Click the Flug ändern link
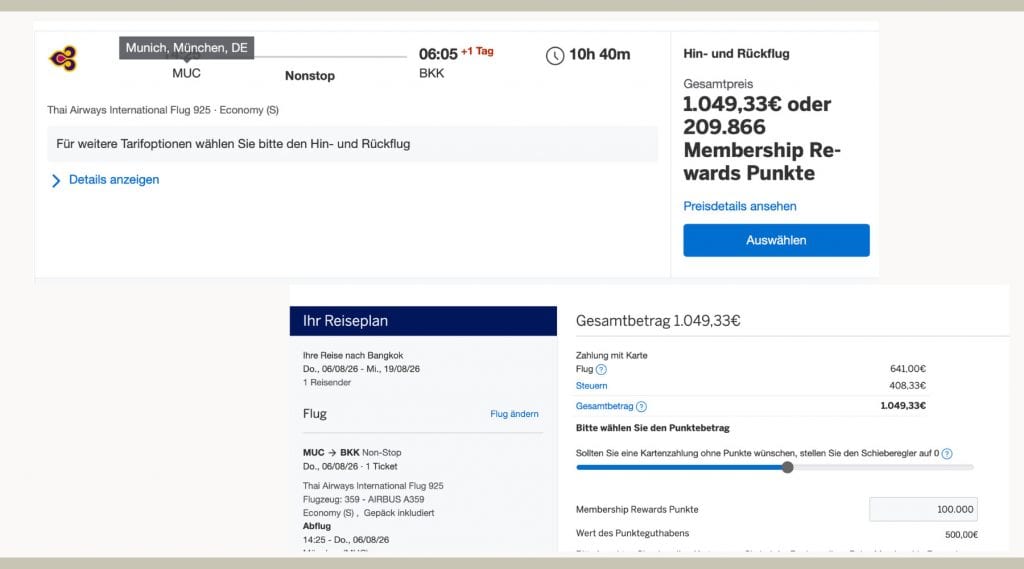Viewport: 1024px width, 569px height. pos(514,414)
